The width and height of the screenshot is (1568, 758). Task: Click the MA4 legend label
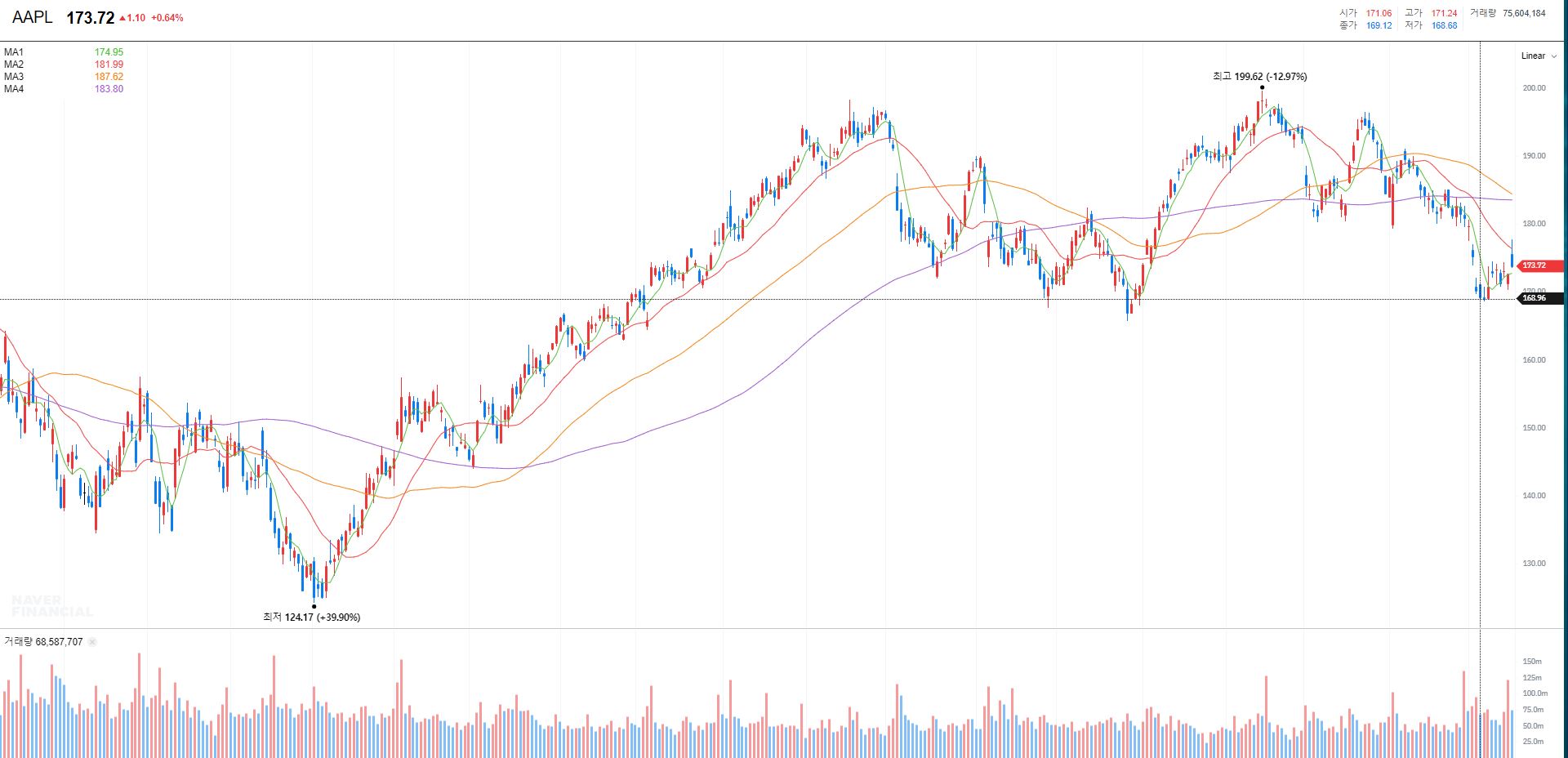(x=14, y=89)
